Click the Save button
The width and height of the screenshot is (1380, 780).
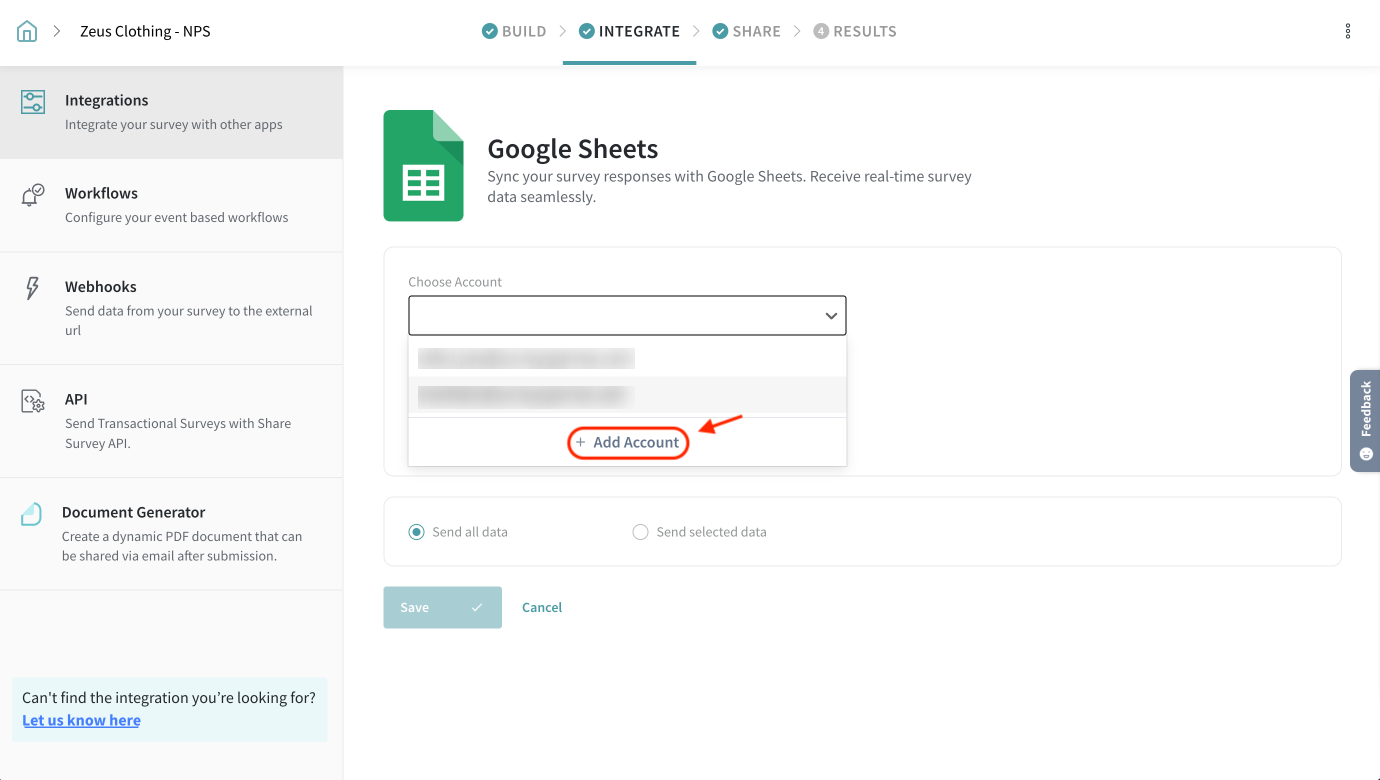click(x=442, y=607)
